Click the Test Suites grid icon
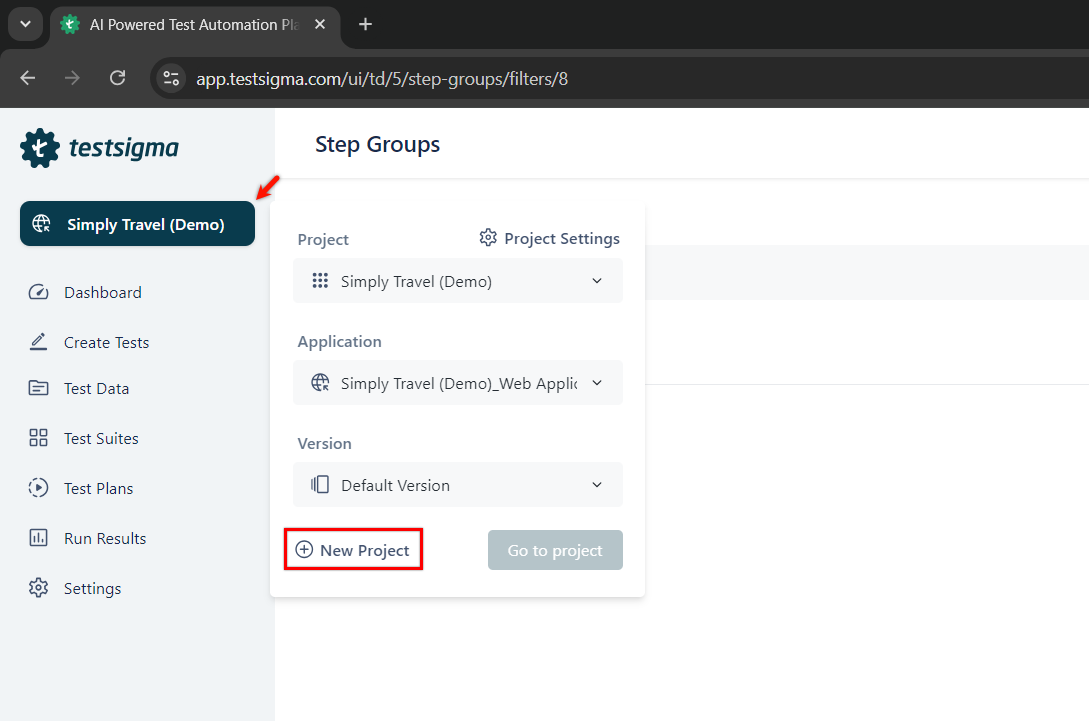 click(x=38, y=438)
